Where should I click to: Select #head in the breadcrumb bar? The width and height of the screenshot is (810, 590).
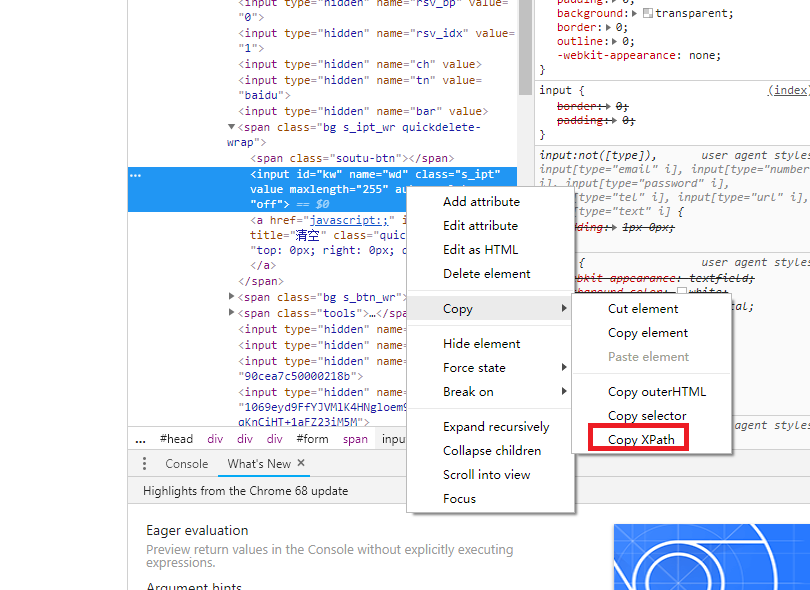pyautogui.click(x=176, y=439)
